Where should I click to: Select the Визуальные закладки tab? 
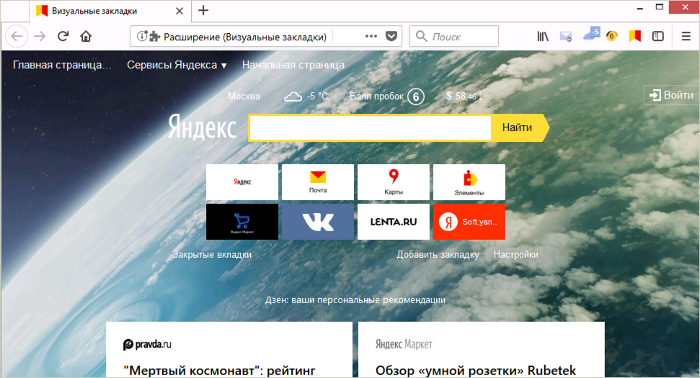point(110,11)
